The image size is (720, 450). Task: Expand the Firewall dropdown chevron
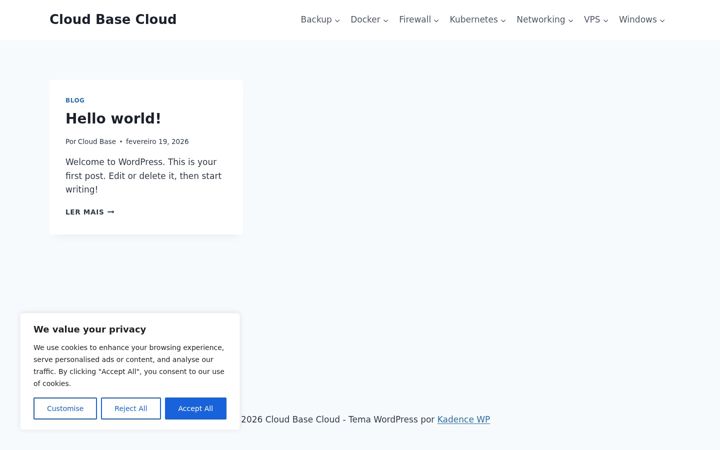(x=436, y=21)
